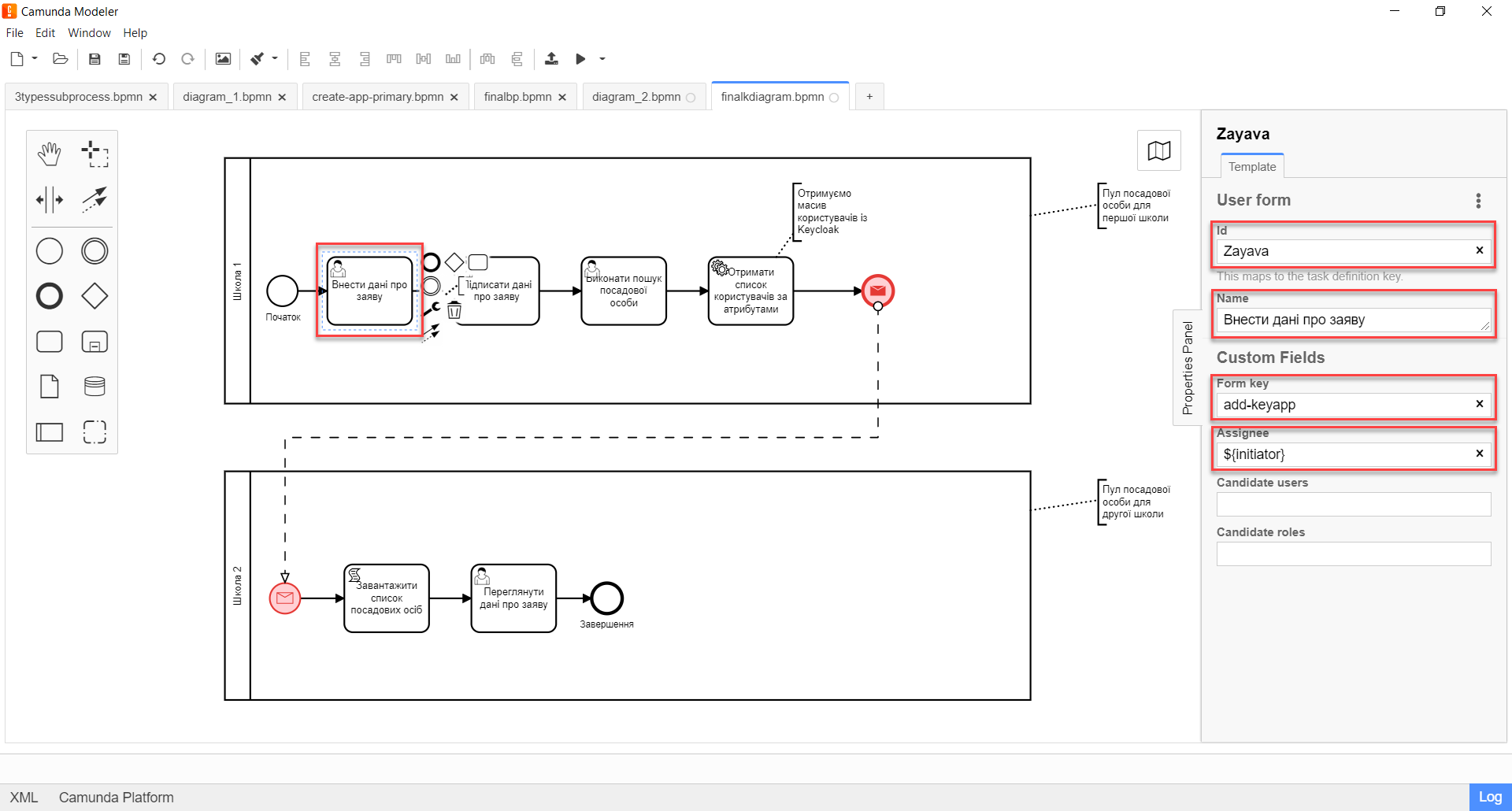Open a diagram via folder icon
Screen dimensions: 1512x811
click(x=61, y=59)
